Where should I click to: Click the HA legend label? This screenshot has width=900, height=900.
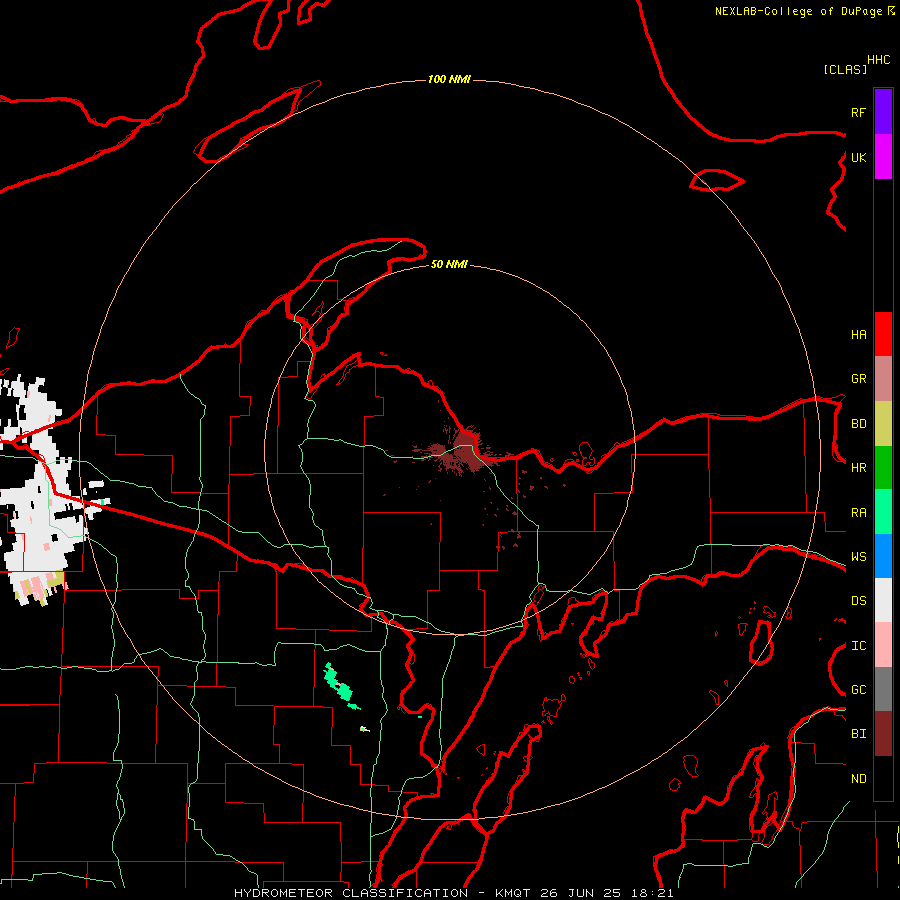858,335
